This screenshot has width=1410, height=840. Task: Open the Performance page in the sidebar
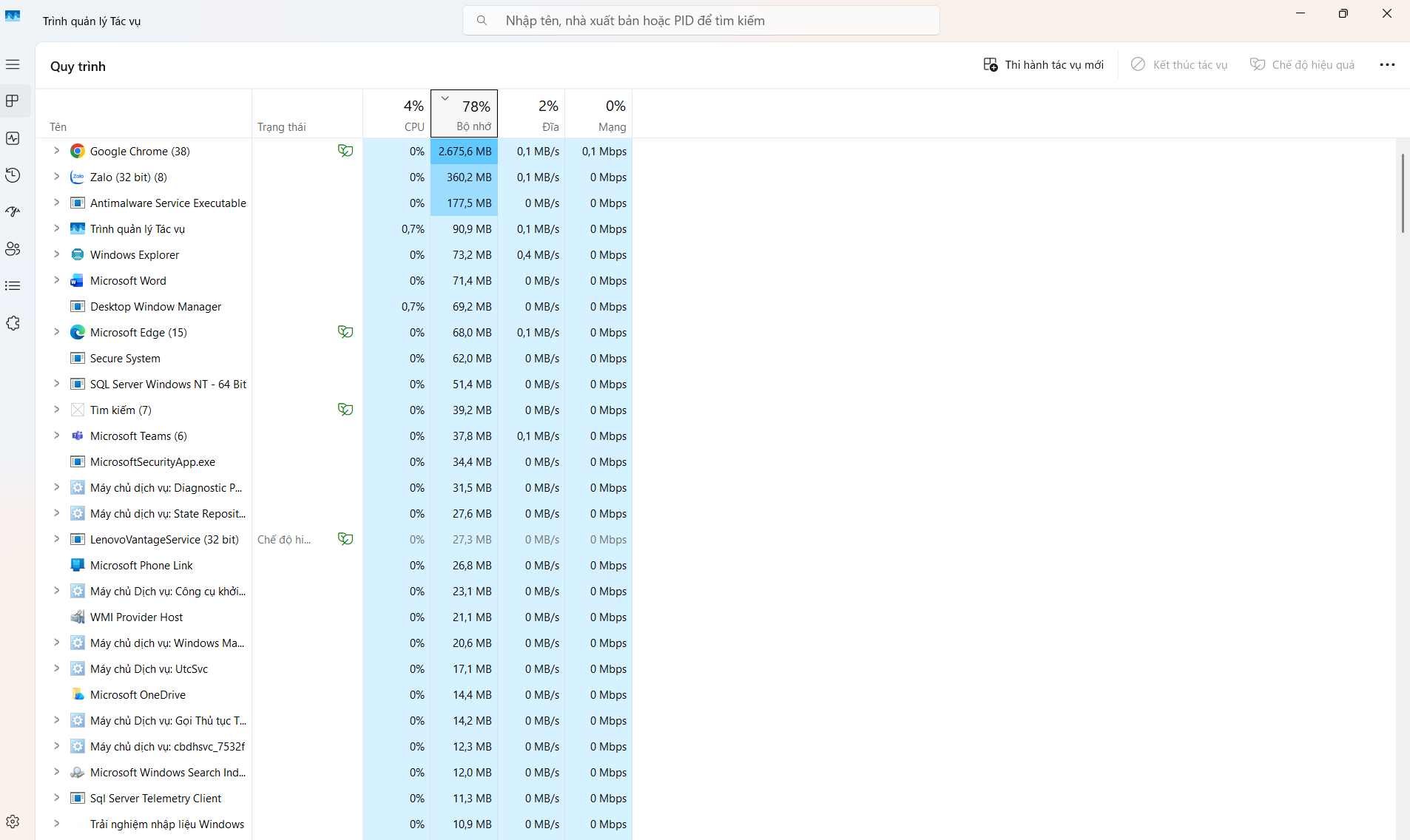tap(13, 138)
